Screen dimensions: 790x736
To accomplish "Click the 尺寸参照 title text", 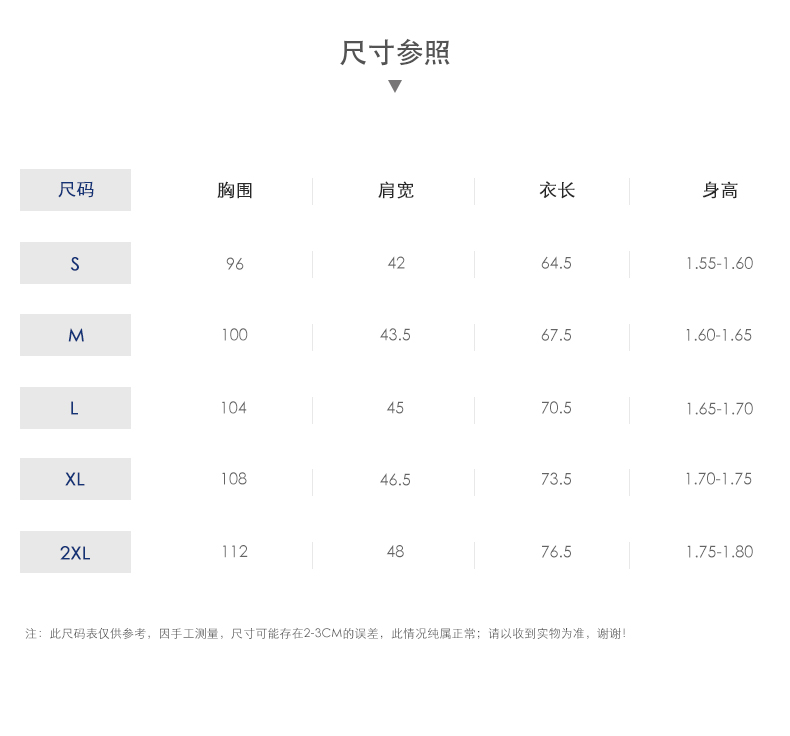I will (x=395, y=52).
